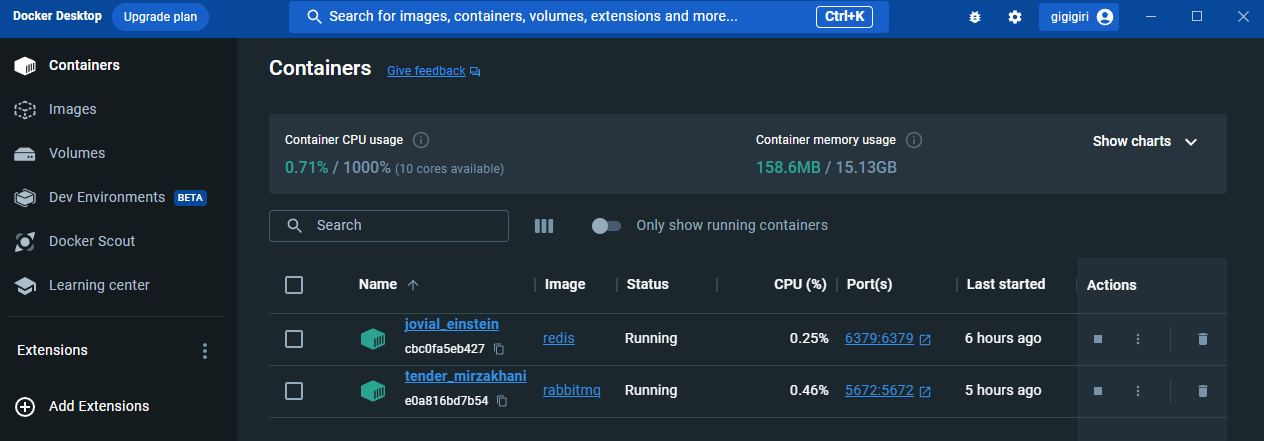Viewport: 1264px width, 441px height.
Task: Sort by the Image column header
Action: (565, 284)
